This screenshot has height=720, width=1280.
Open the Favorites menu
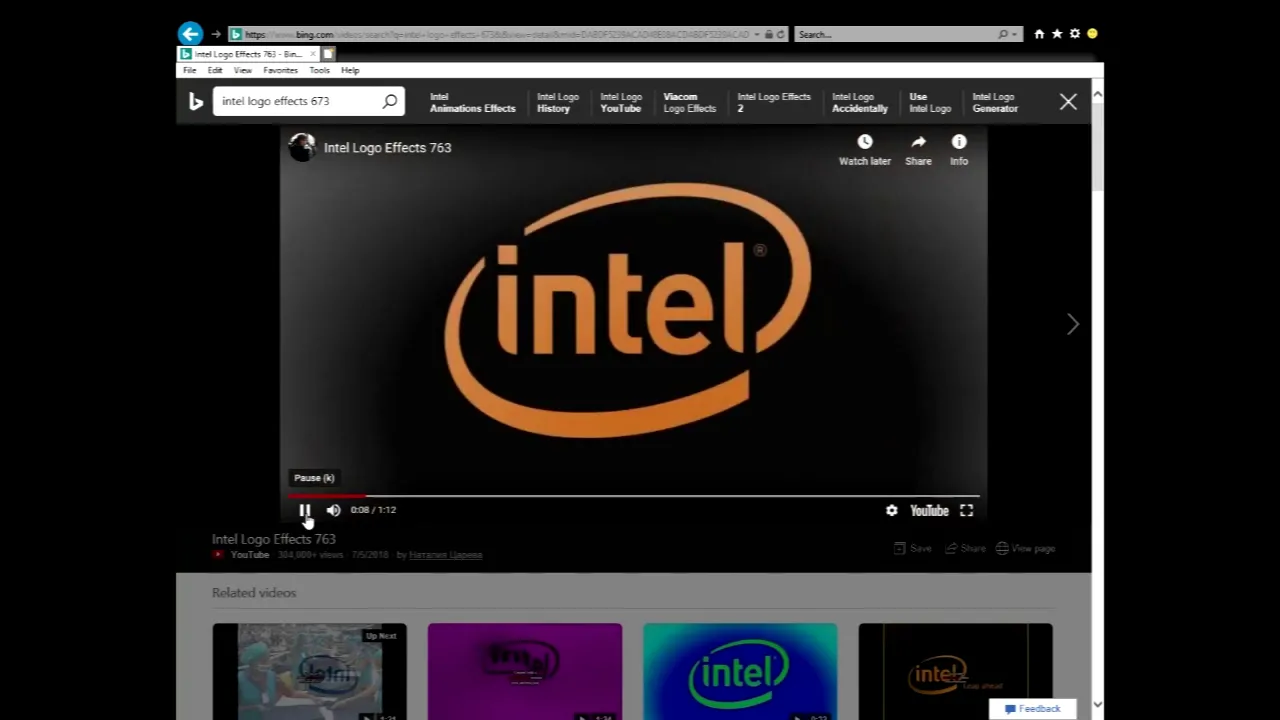click(x=280, y=70)
